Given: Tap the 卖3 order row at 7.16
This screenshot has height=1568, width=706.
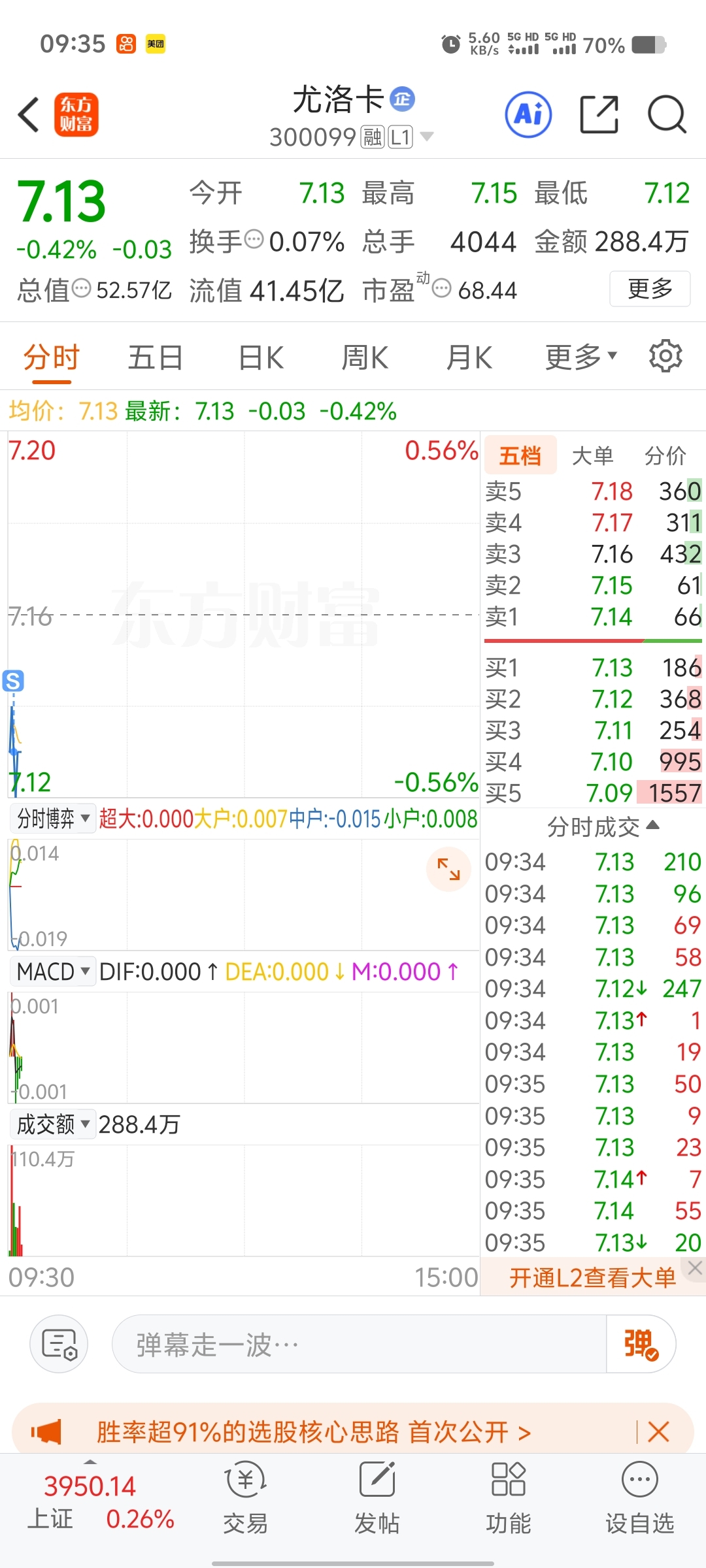Looking at the screenshot, I should pos(594,554).
